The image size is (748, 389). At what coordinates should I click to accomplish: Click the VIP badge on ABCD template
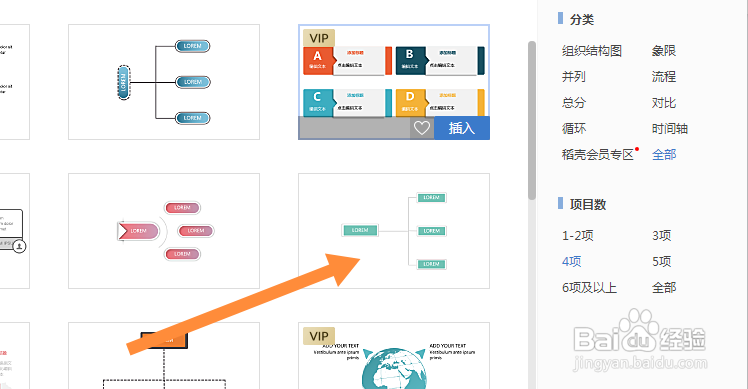[319, 38]
